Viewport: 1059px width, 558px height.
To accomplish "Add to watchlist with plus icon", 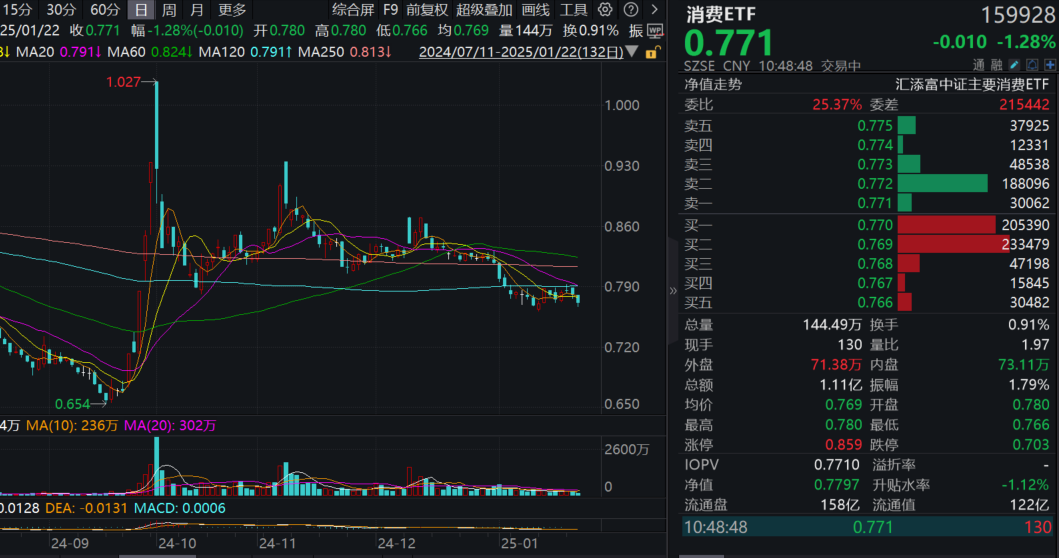I will pyautogui.click(x=1050, y=65).
